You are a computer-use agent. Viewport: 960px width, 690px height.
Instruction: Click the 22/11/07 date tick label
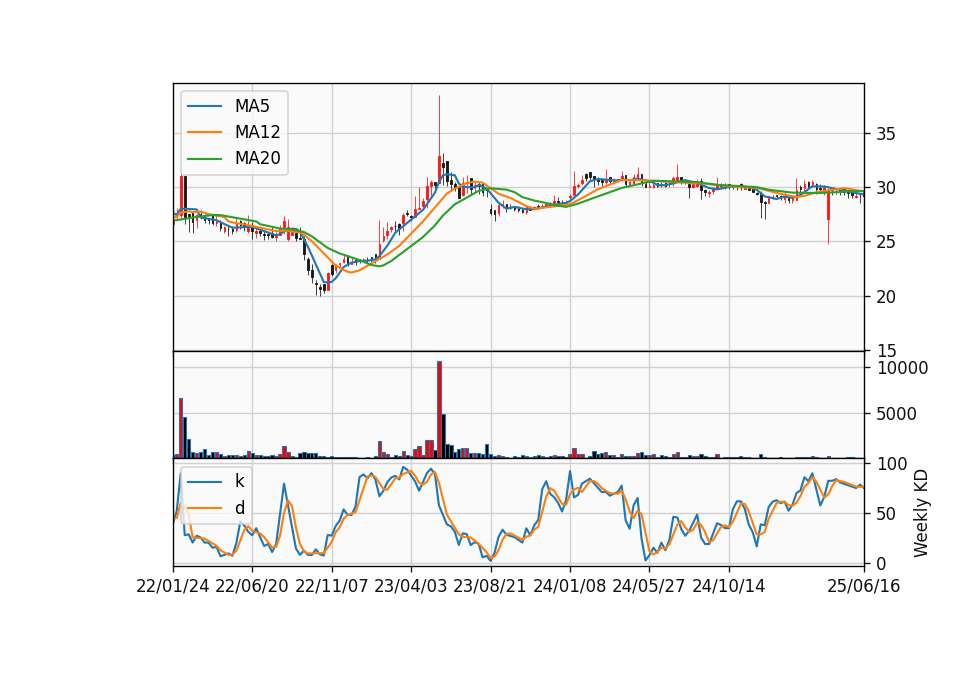point(332,586)
